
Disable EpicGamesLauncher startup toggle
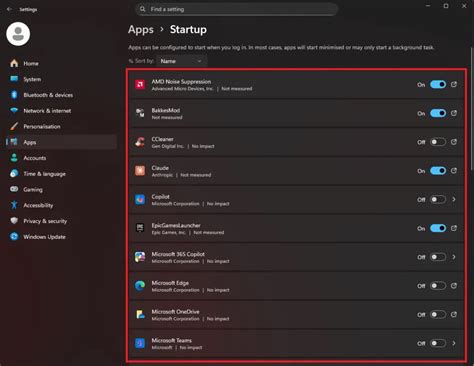click(x=438, y=228)
